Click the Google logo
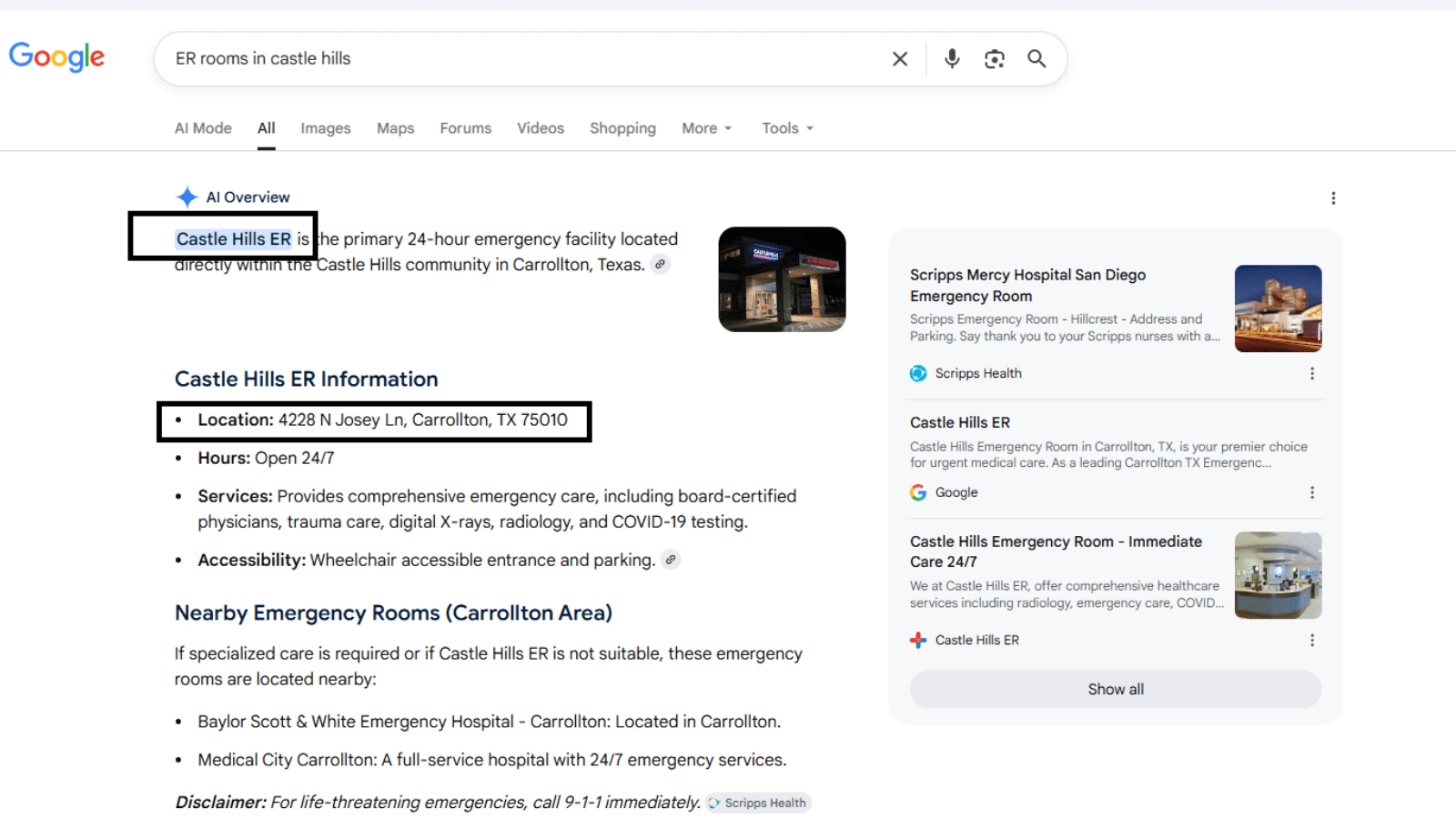This screenshot has height=819, width=1456. [x=56, y=57]
